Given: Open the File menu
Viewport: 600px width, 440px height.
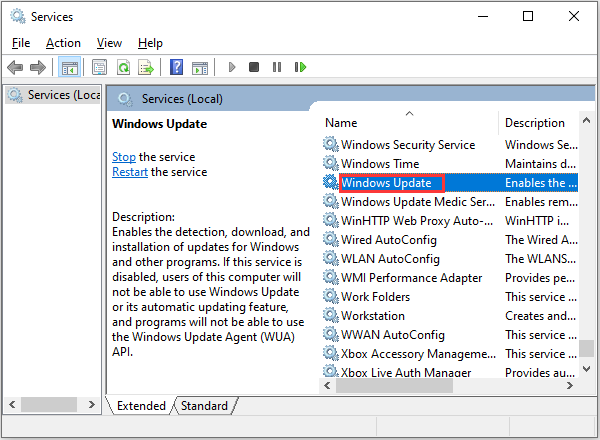Looking at the screenshot, I should 21,43.
